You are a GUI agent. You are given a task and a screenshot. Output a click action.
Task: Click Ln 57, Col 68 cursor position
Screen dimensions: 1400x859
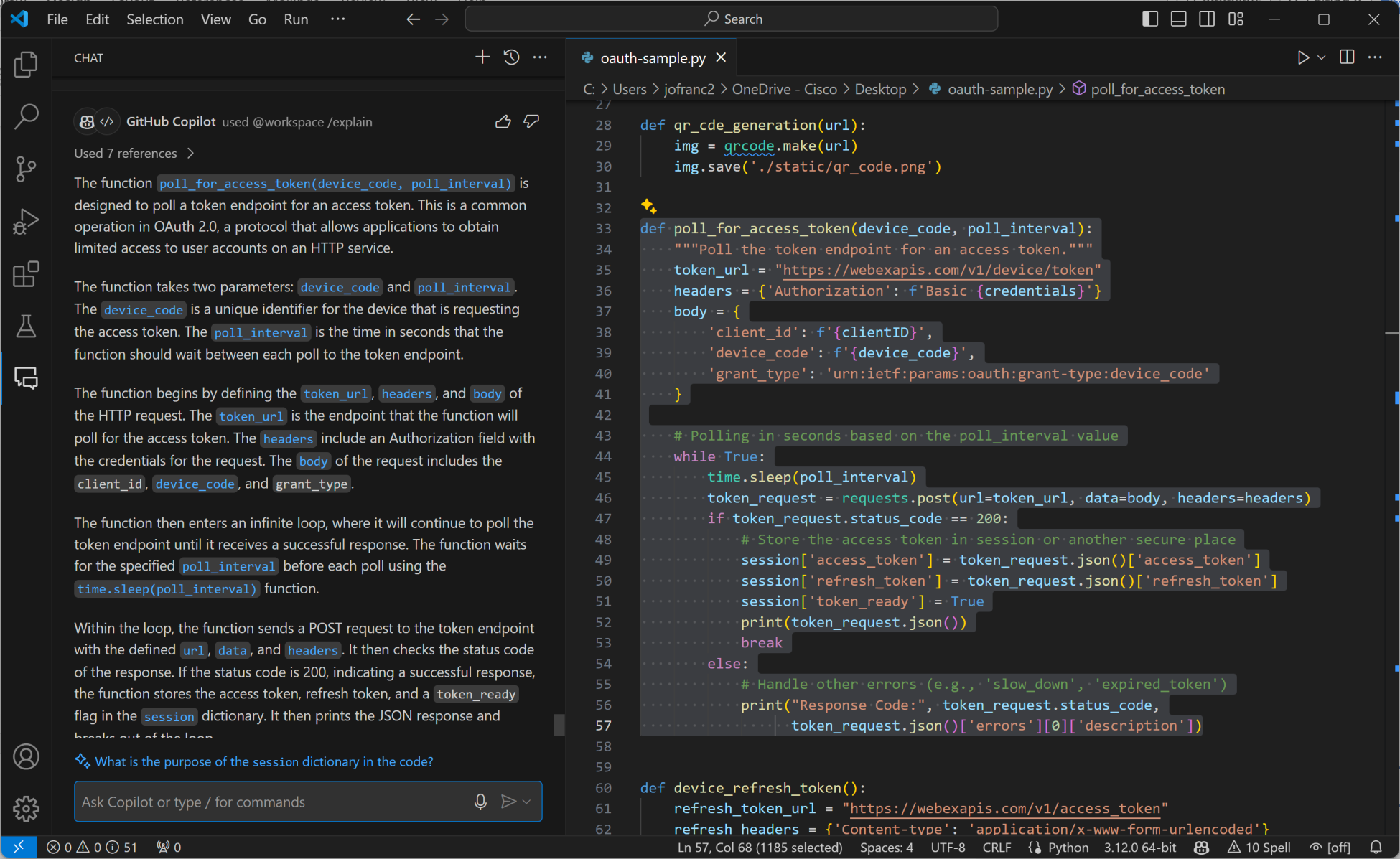tap(760, 848)
